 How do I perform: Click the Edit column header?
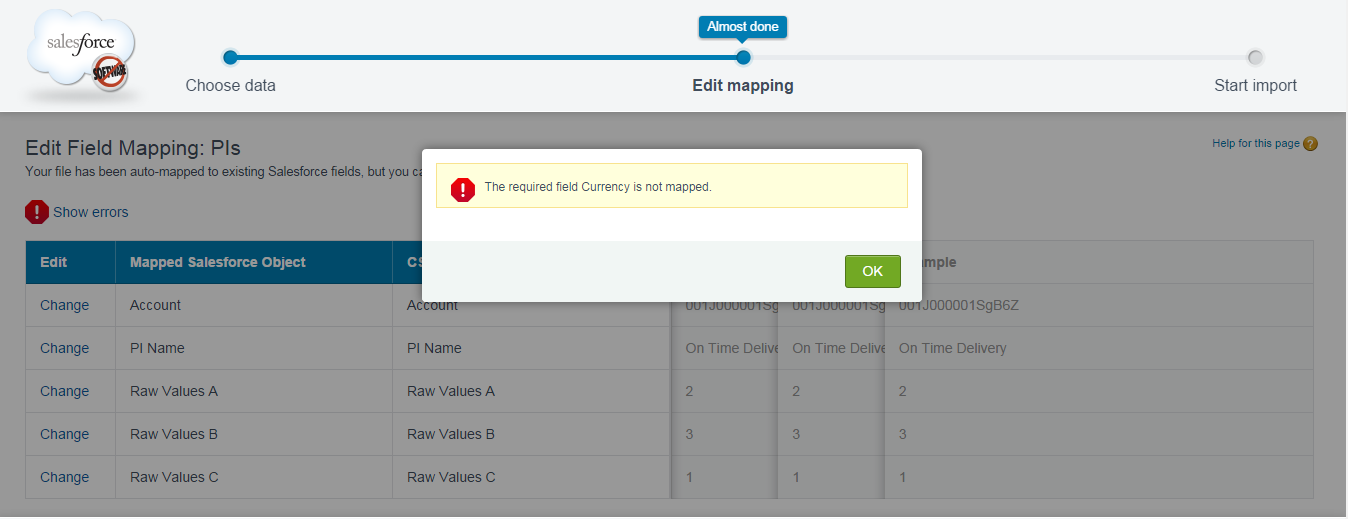point(54,262)
